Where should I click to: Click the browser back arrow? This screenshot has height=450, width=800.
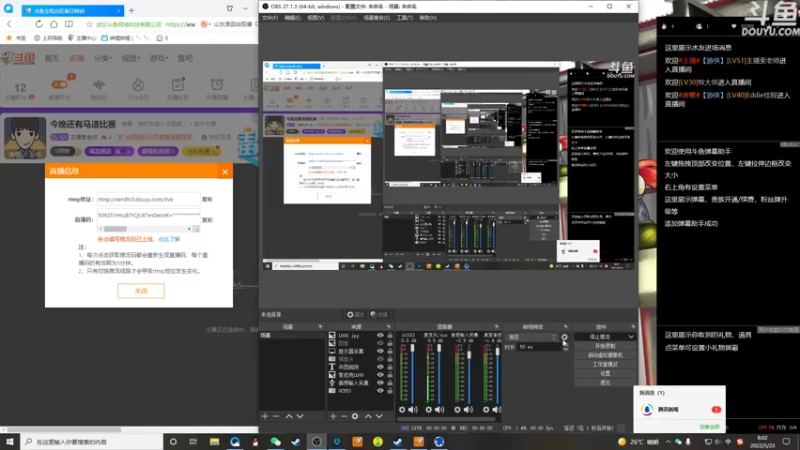point(9,24)
